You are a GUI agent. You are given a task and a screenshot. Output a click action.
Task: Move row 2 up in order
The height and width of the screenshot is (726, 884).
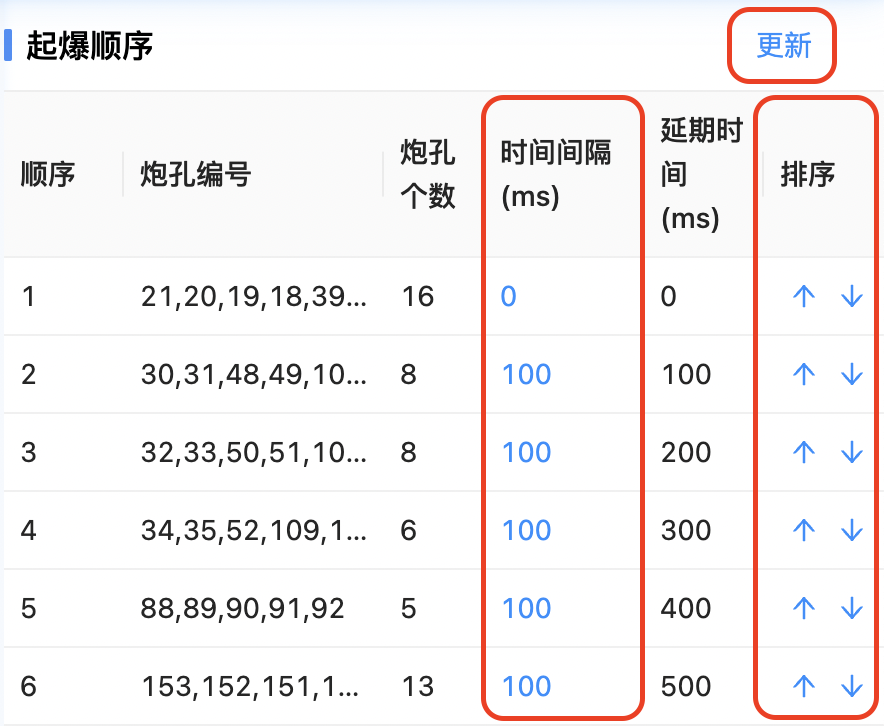[804, 374]
